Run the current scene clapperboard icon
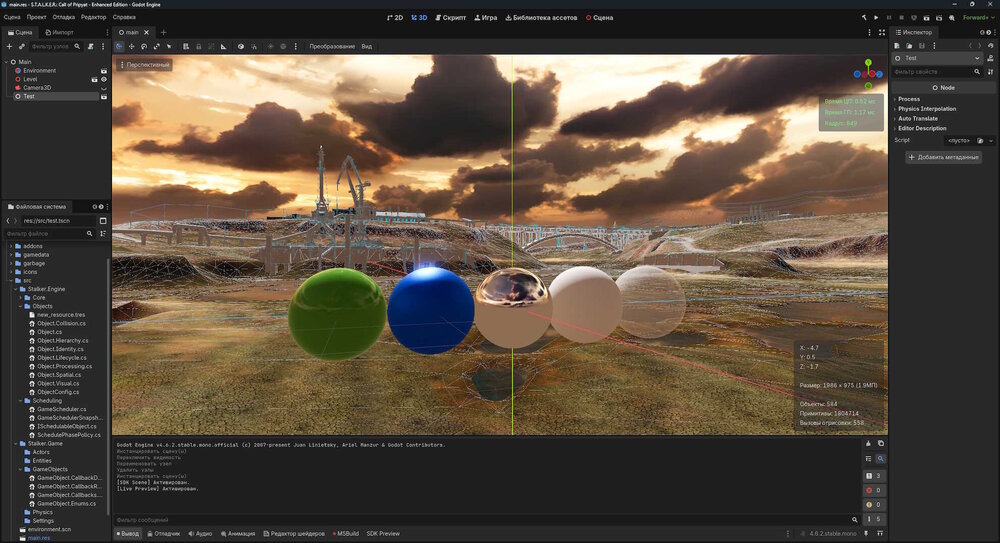 pos(927,18)
